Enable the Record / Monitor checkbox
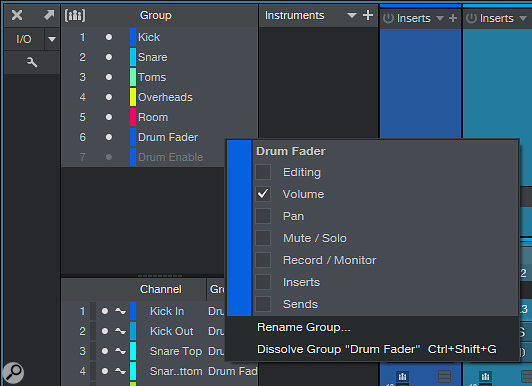This screenshot has width=532, height=386. 263,260
